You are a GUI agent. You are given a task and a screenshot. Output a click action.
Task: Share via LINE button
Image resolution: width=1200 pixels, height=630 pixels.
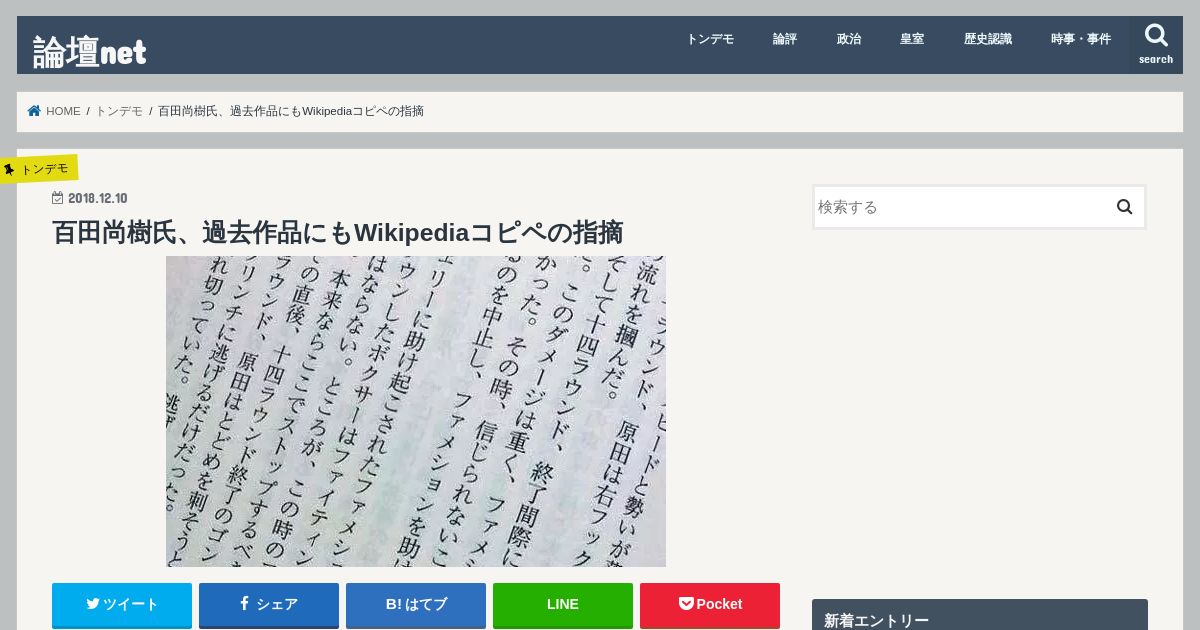coord(563,605)
